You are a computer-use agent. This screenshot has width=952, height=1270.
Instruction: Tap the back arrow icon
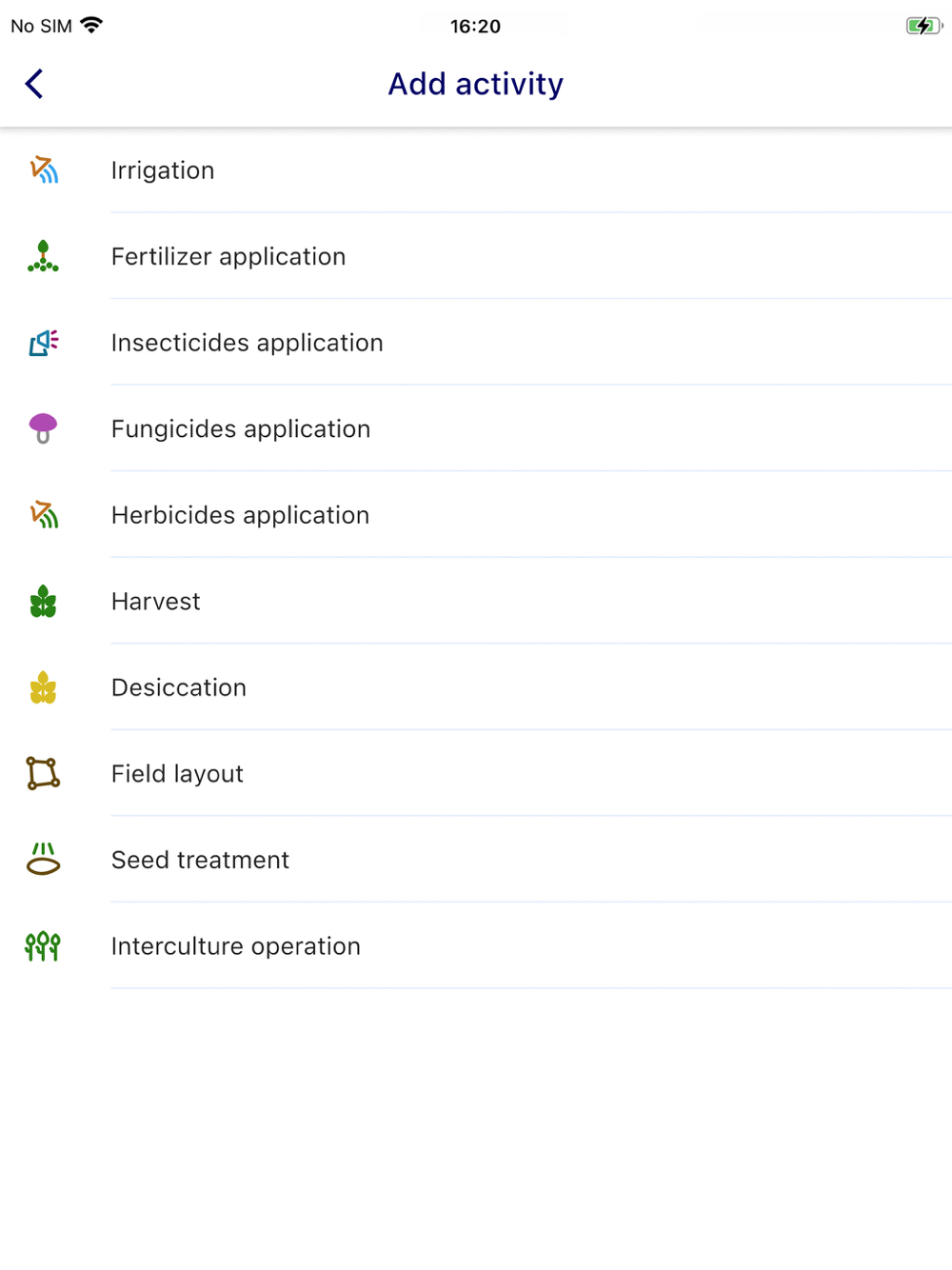(34, 84)
